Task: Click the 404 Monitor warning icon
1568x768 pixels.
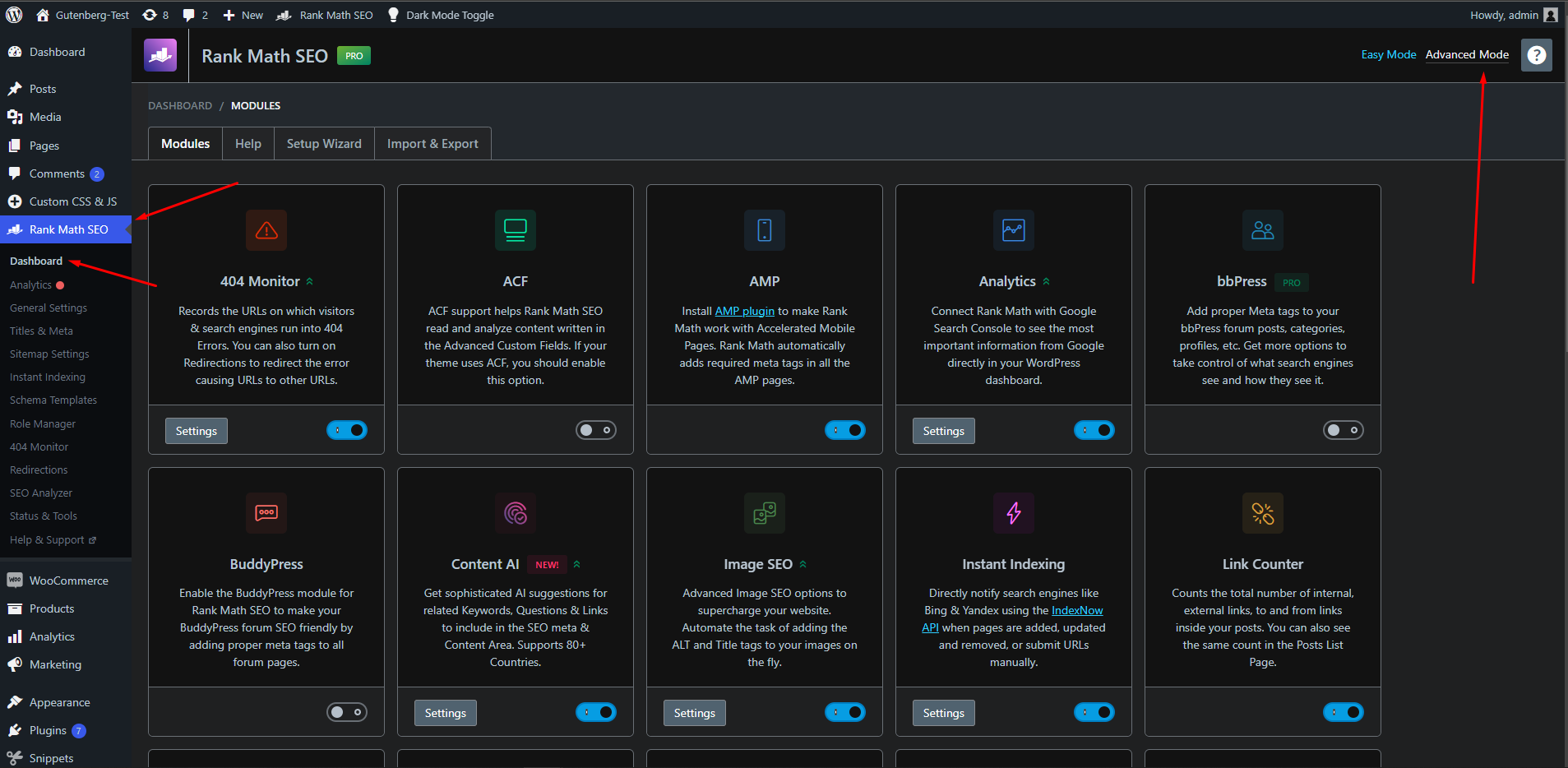Action: pos(266,230)
